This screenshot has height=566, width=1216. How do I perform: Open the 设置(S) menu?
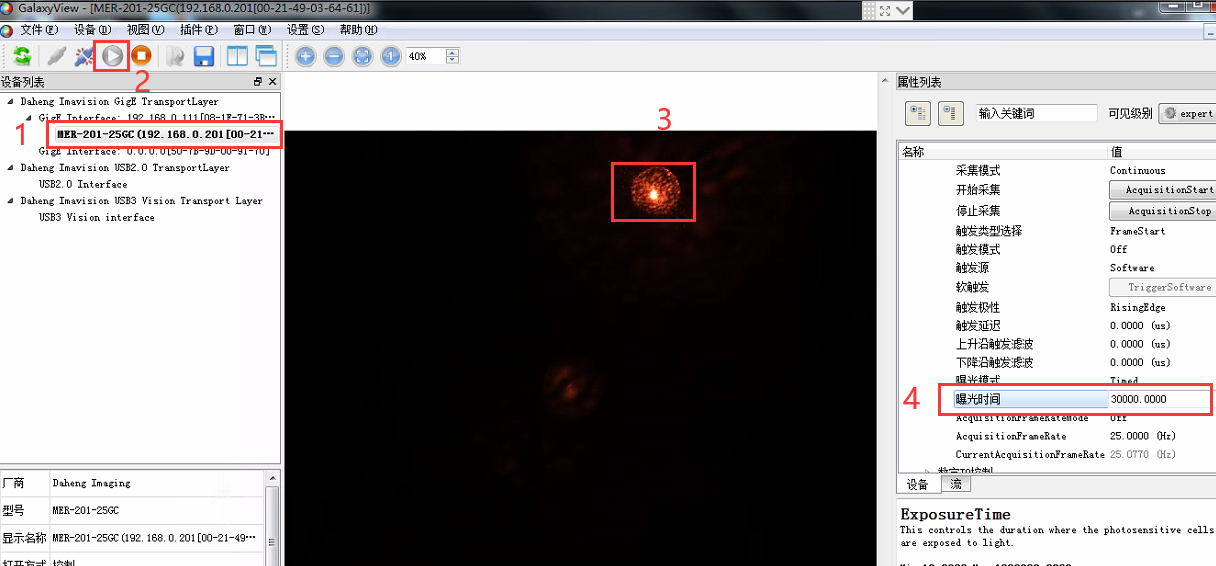click(x=305, y=30)
